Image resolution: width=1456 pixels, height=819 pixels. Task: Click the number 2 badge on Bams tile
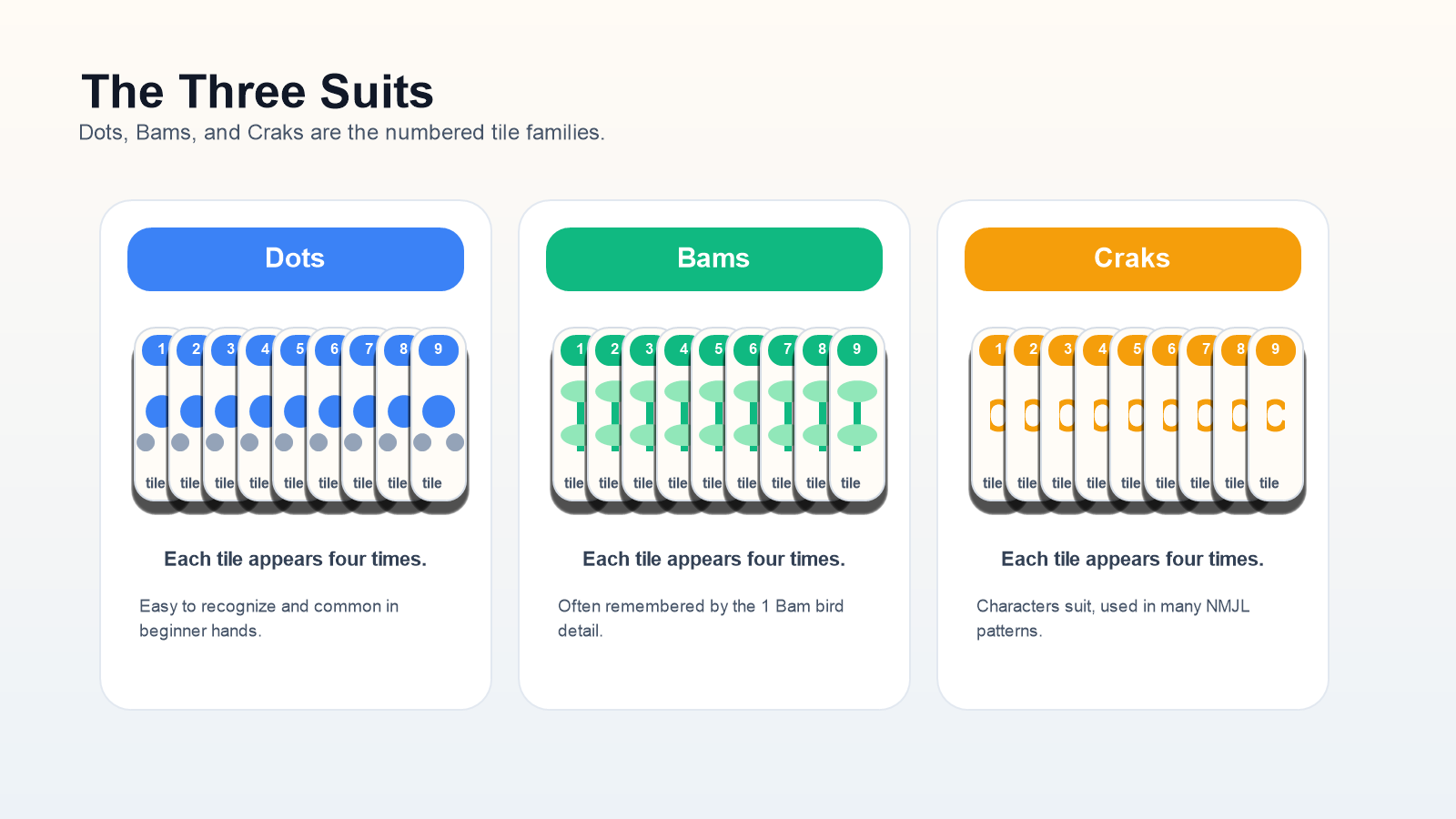[608, 349]
